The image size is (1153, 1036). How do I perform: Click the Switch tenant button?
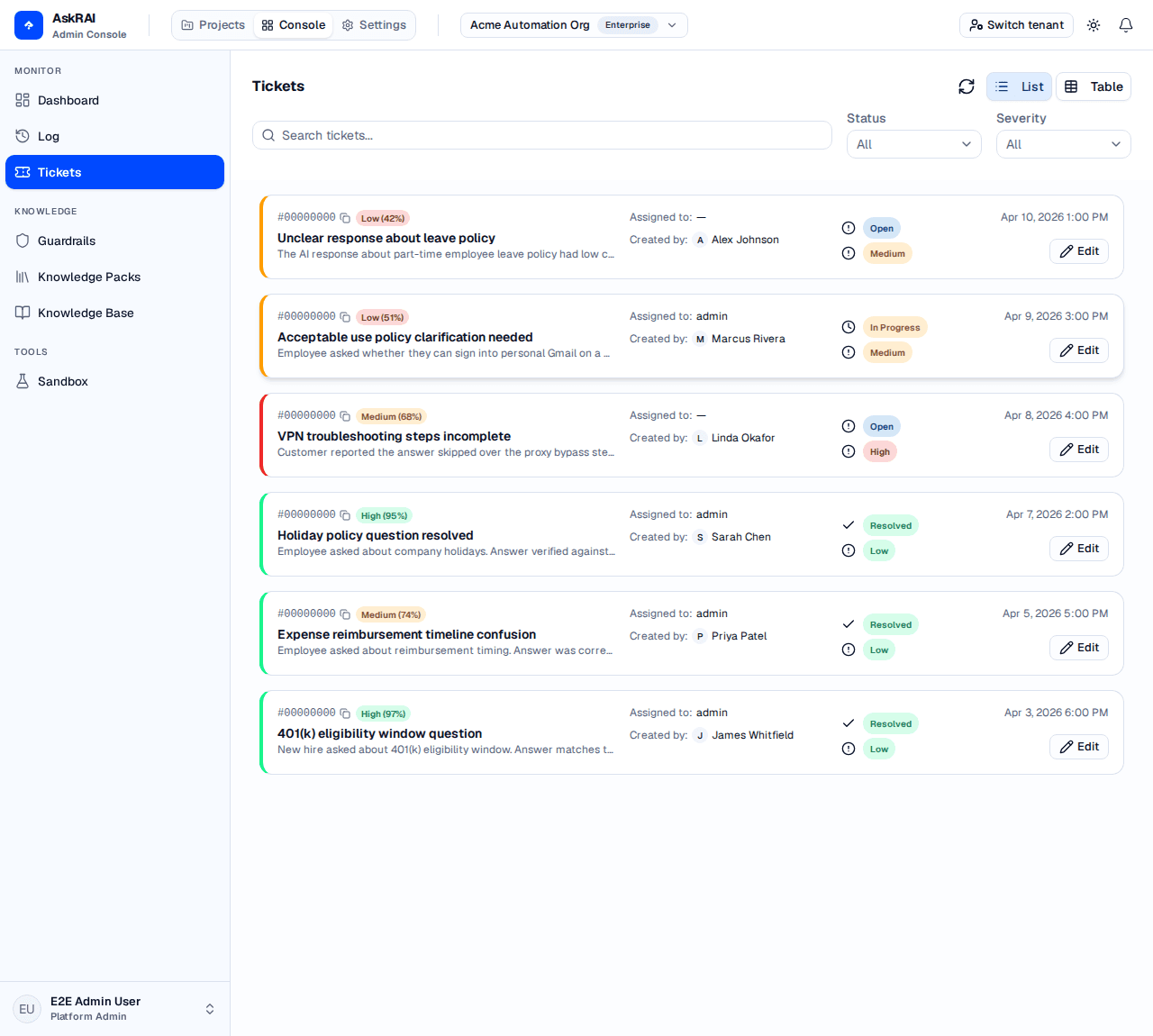click(1017, 25)
